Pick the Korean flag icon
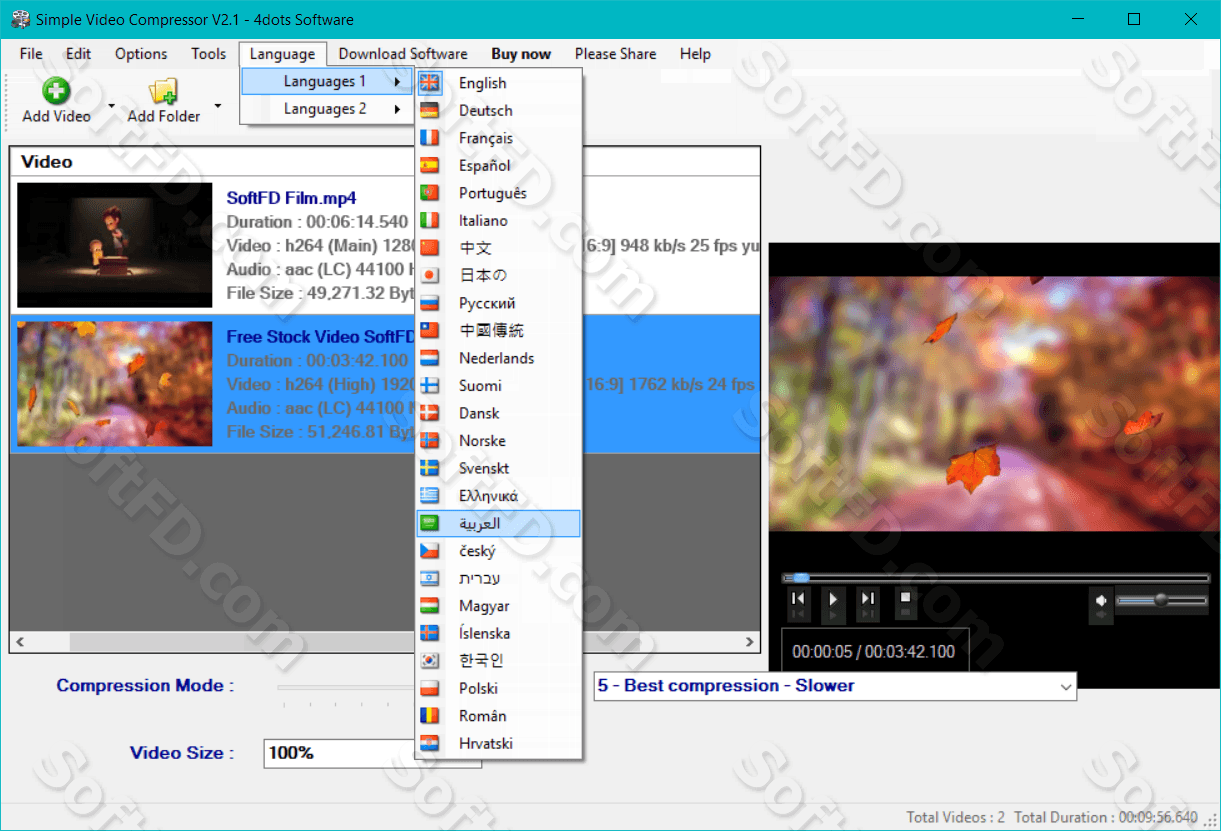Image resolution: width=1221 pixels, height=831 pixels. (430, 660)
